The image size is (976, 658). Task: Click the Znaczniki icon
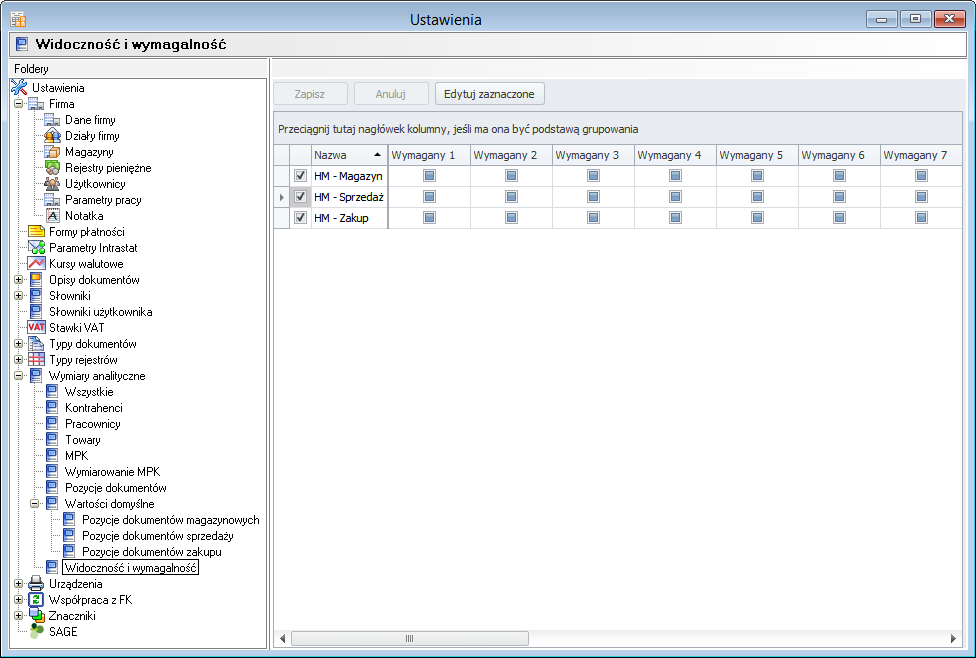click(x=37, y=616)
